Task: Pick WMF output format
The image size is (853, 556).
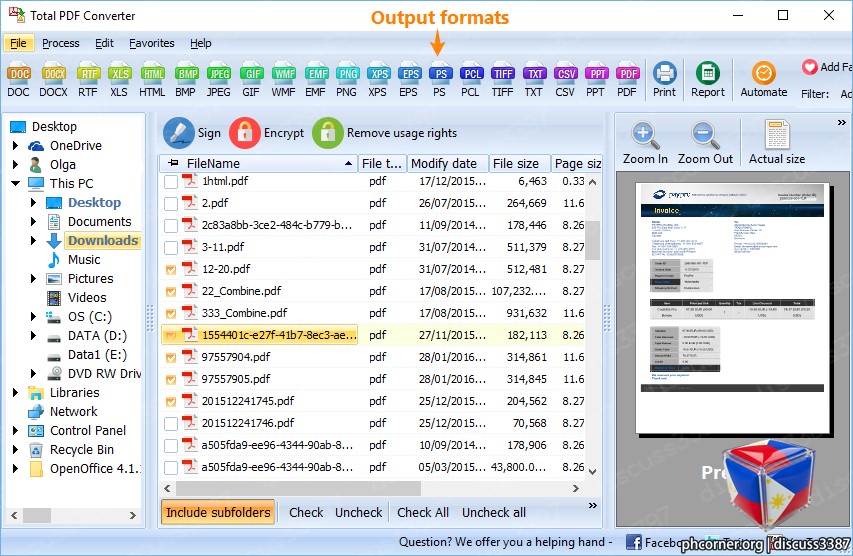Action: pos(283,80)
